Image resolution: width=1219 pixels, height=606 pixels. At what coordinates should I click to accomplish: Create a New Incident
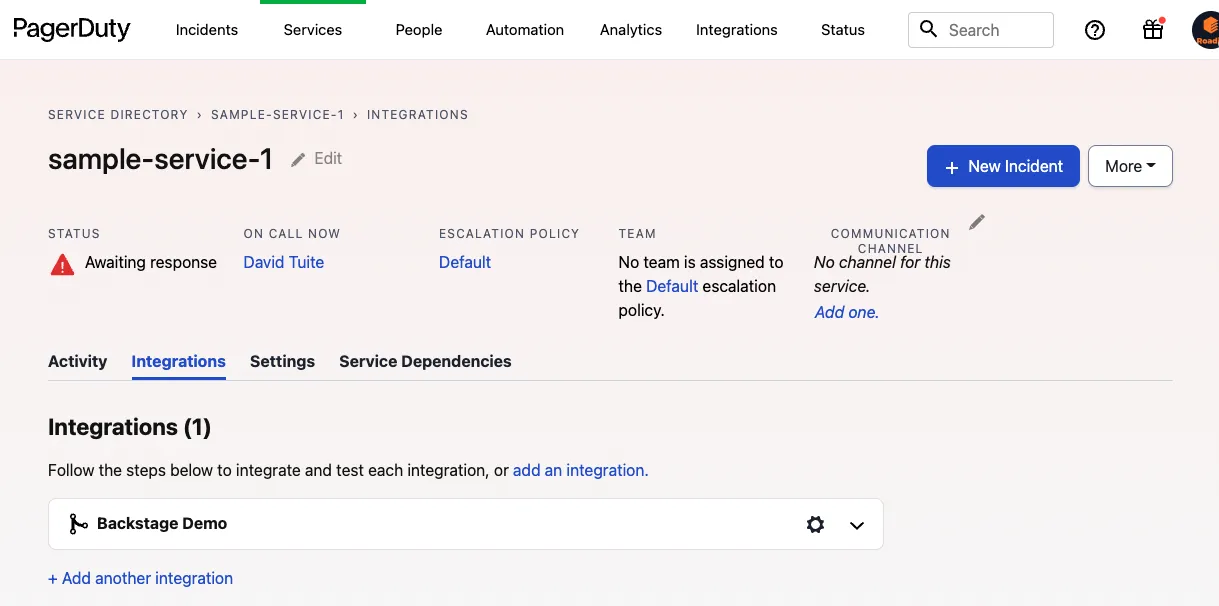(1002, 166)
